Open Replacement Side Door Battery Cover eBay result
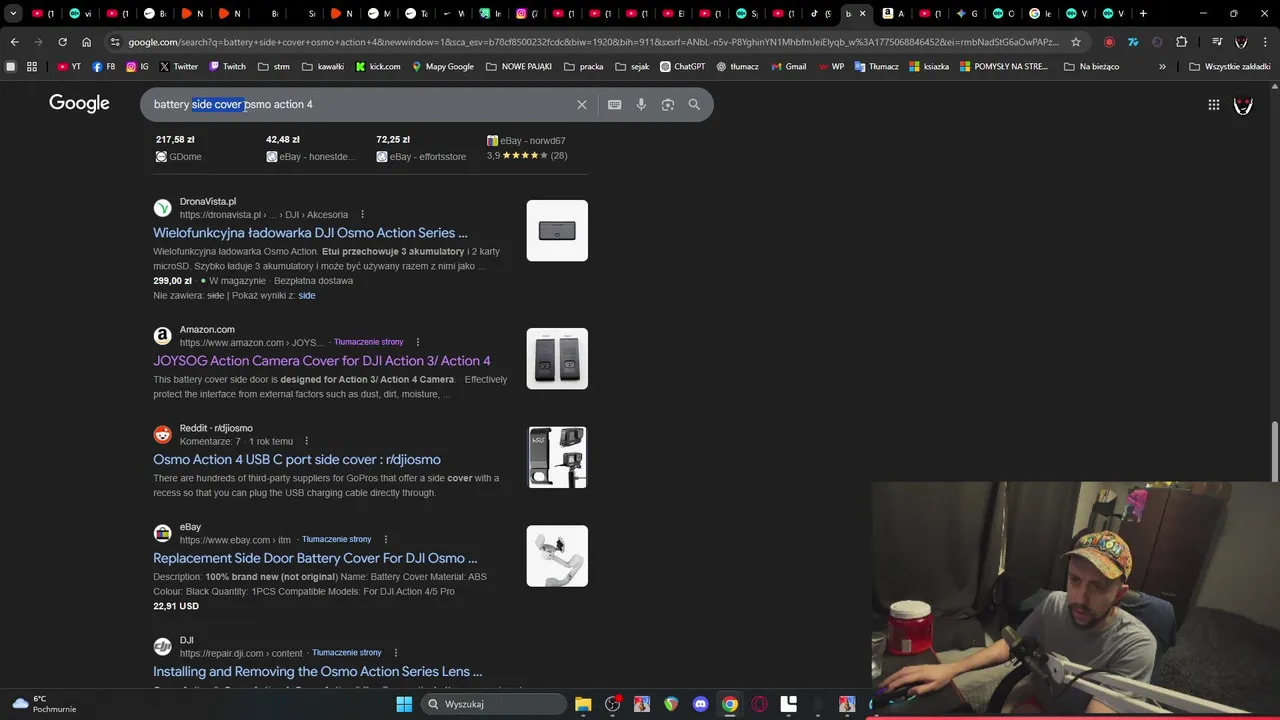This screenshot has height=720, width=1280. click(x=315, y=558)
